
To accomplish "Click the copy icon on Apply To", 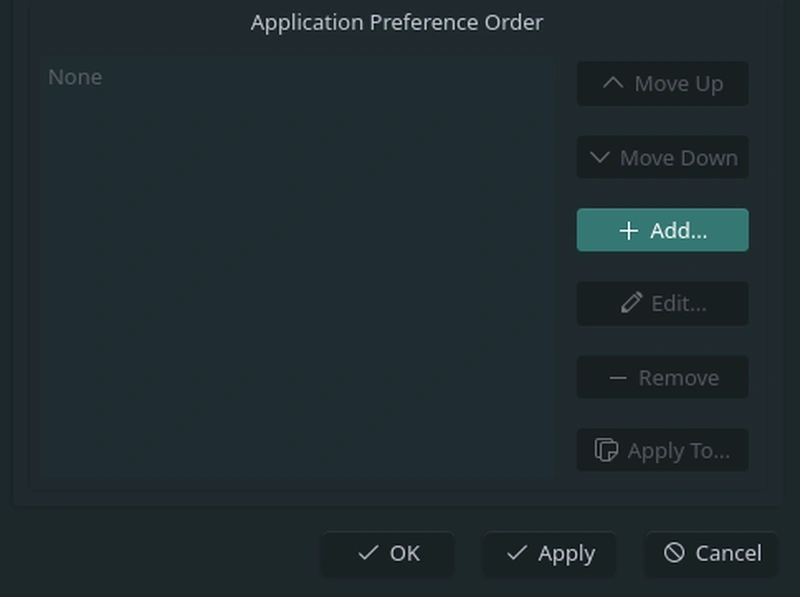I will [606, 451].
